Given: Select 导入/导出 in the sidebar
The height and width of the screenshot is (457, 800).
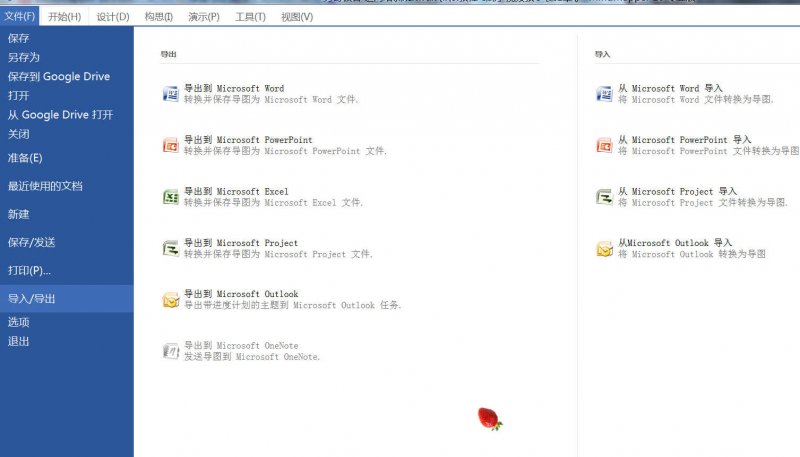Looking at the screenshot, I should tap(67, 299).
